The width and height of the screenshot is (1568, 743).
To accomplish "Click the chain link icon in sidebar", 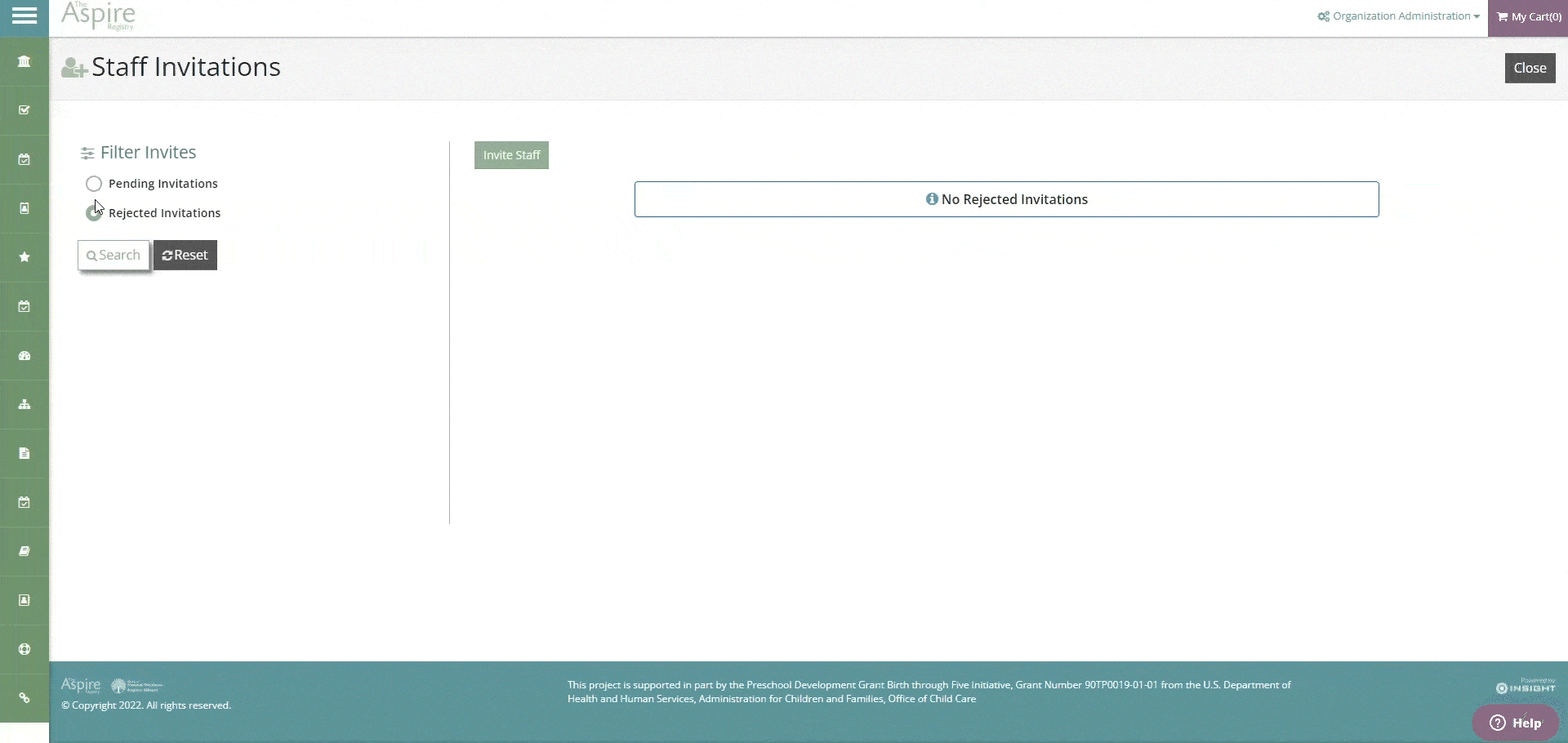I will (24, 698).
